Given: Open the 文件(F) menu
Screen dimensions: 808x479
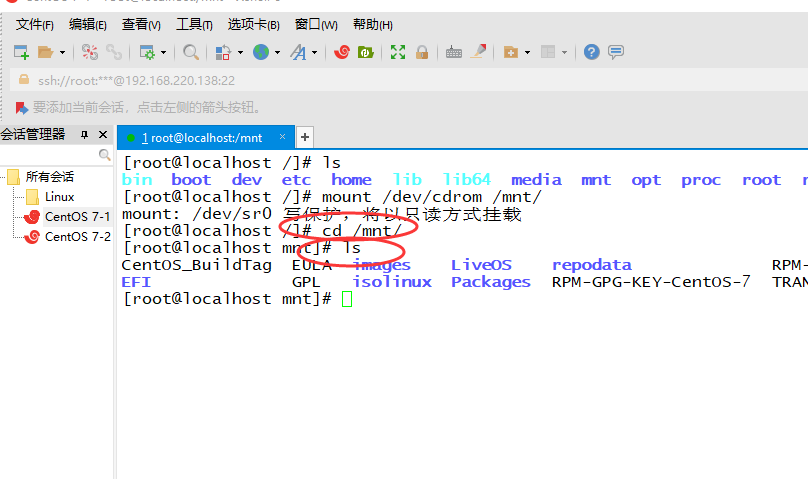Looking at the screenshot, I should [35, 24].
